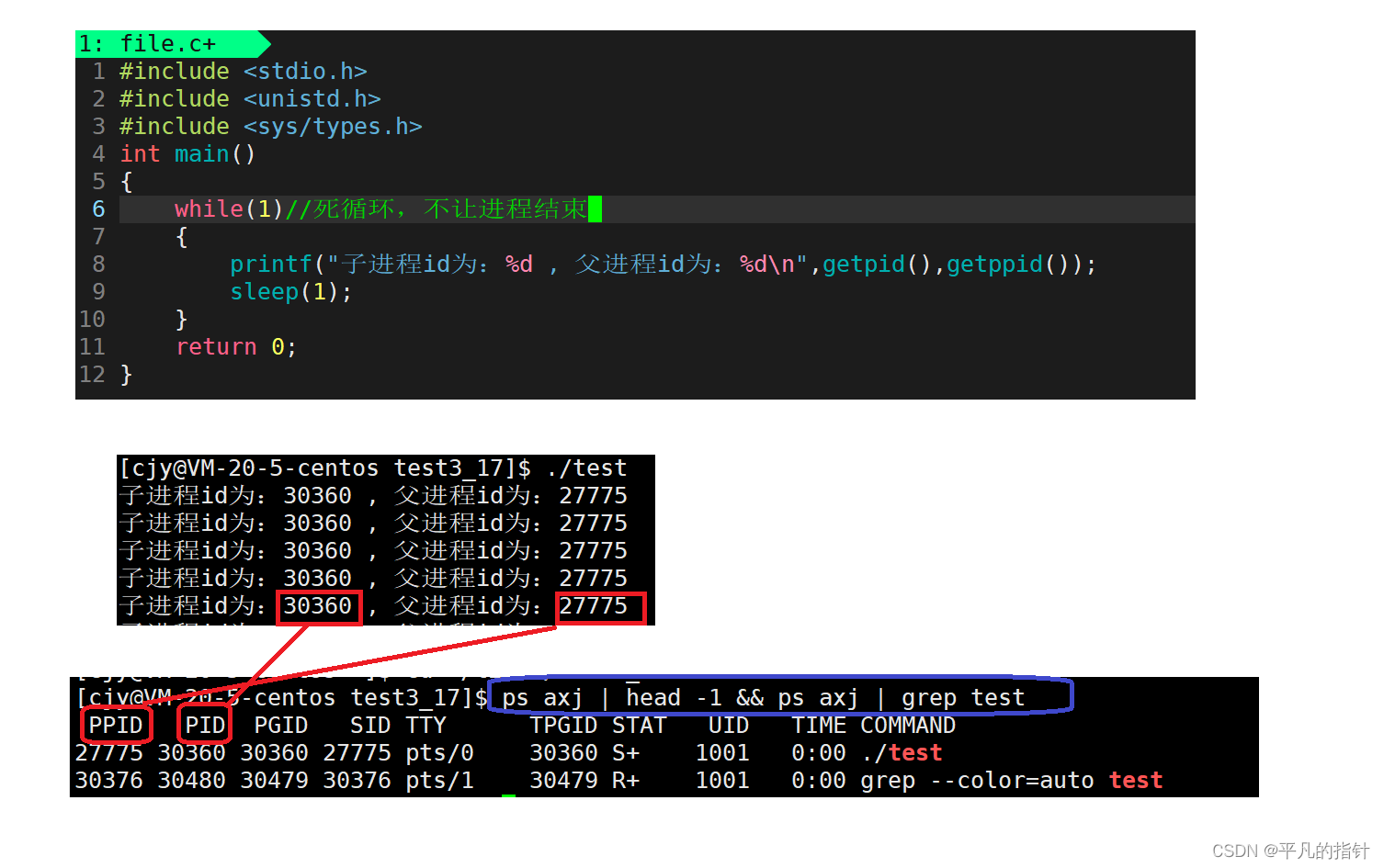1384x868 pixels.
Task: Click the PGID column header
Action: point(281,725)
